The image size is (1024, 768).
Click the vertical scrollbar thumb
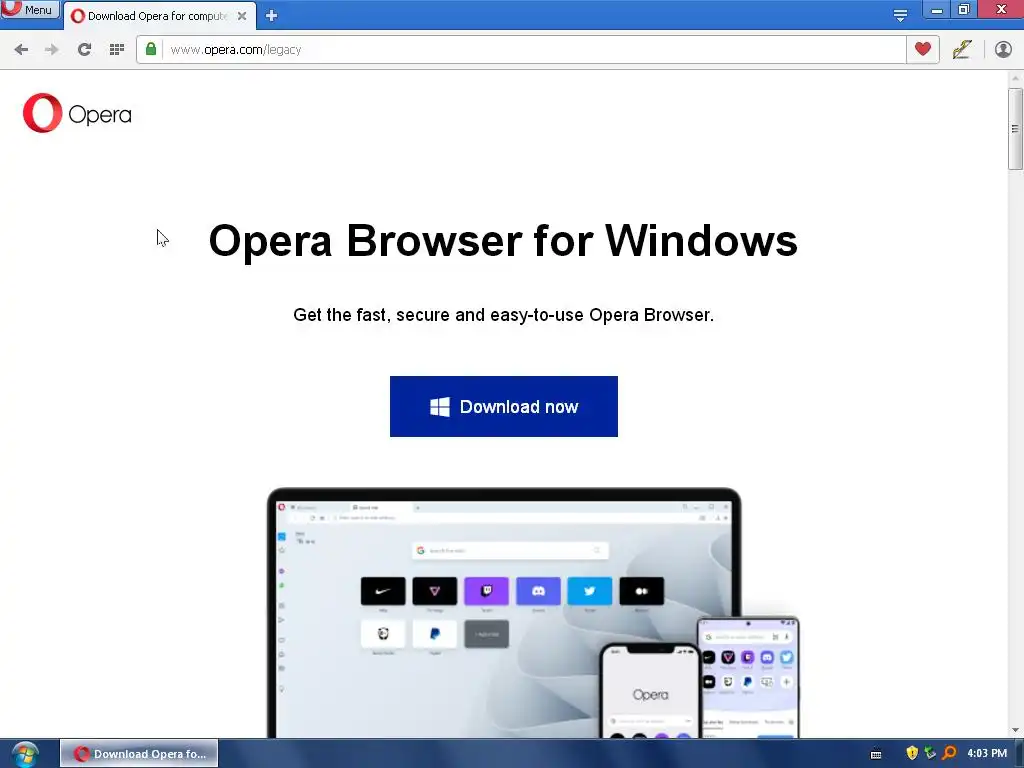click(1015, 129)
